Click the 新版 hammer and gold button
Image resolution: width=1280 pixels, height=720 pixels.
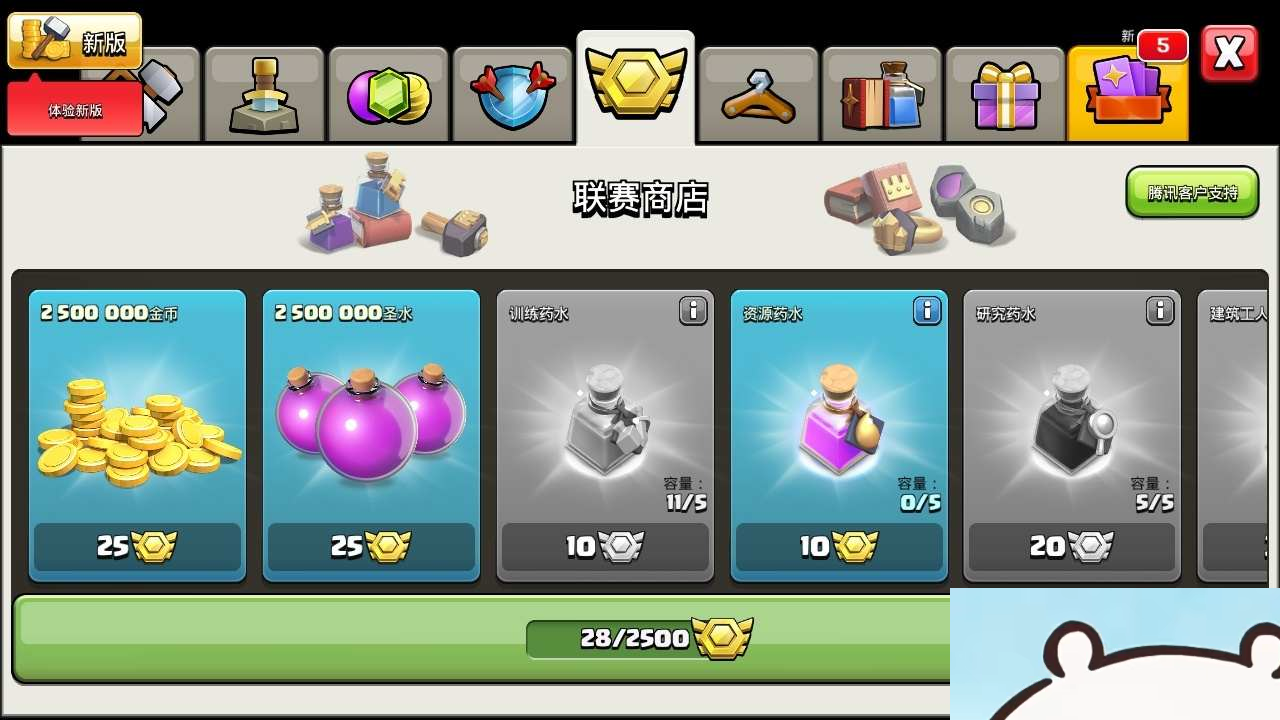pyautogui.click(x=75, y=41)
